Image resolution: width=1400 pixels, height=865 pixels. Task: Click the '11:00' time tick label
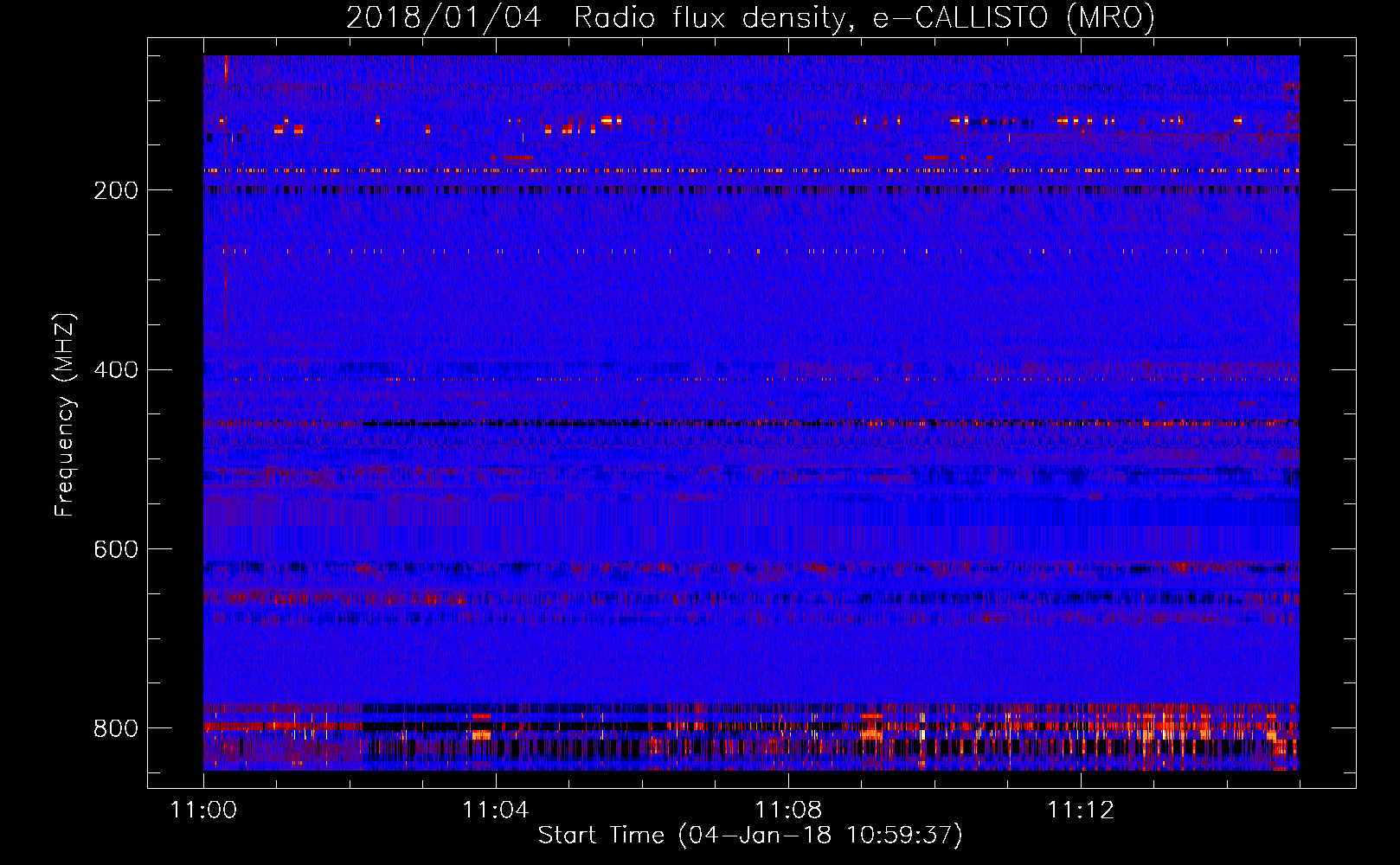[x=203, y=811]
